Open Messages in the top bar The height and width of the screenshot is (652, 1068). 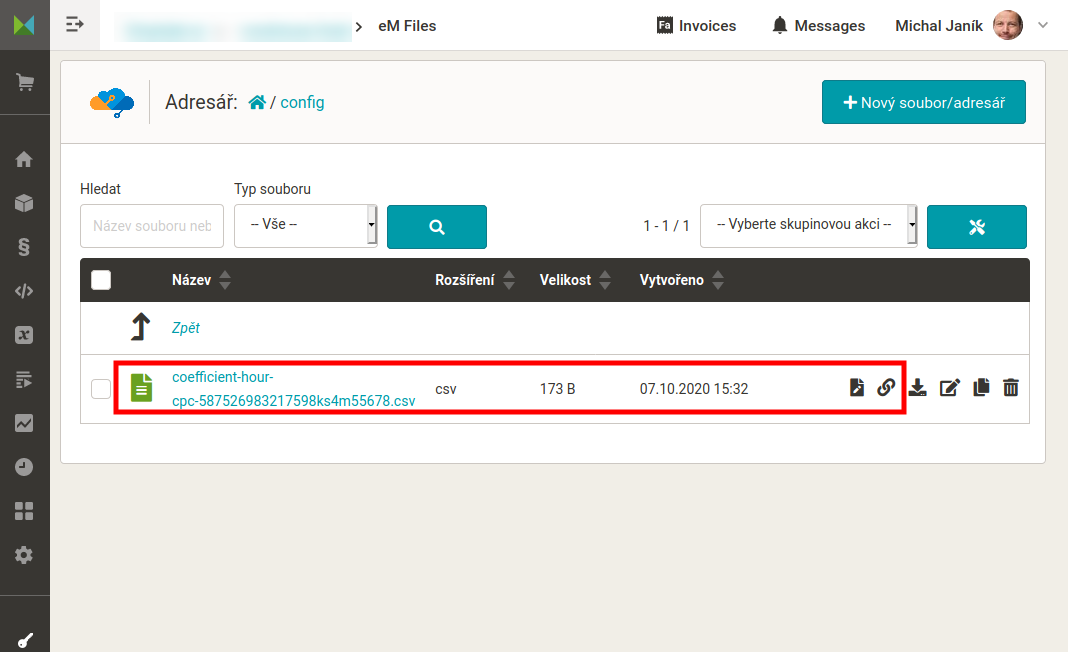(x=818, y=26)
